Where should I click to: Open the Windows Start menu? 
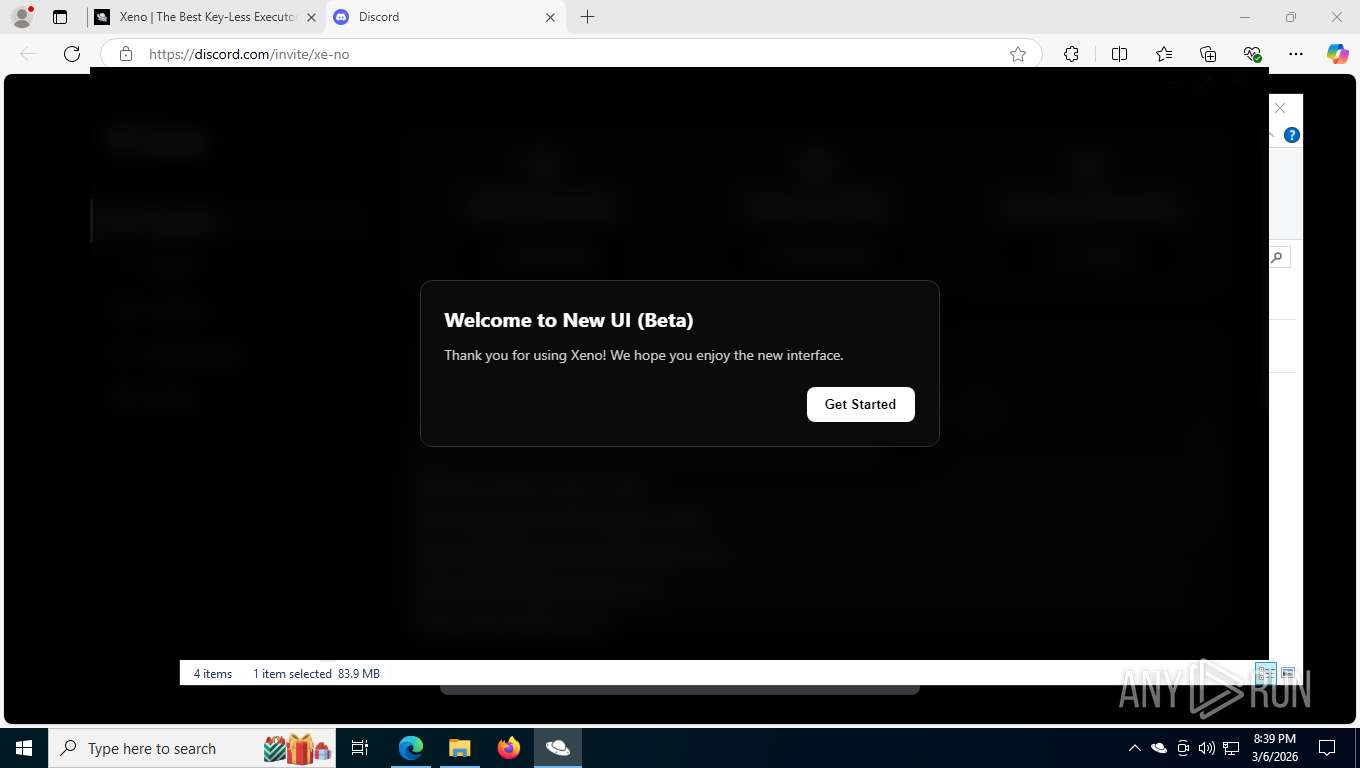click(x=24, y=748)
